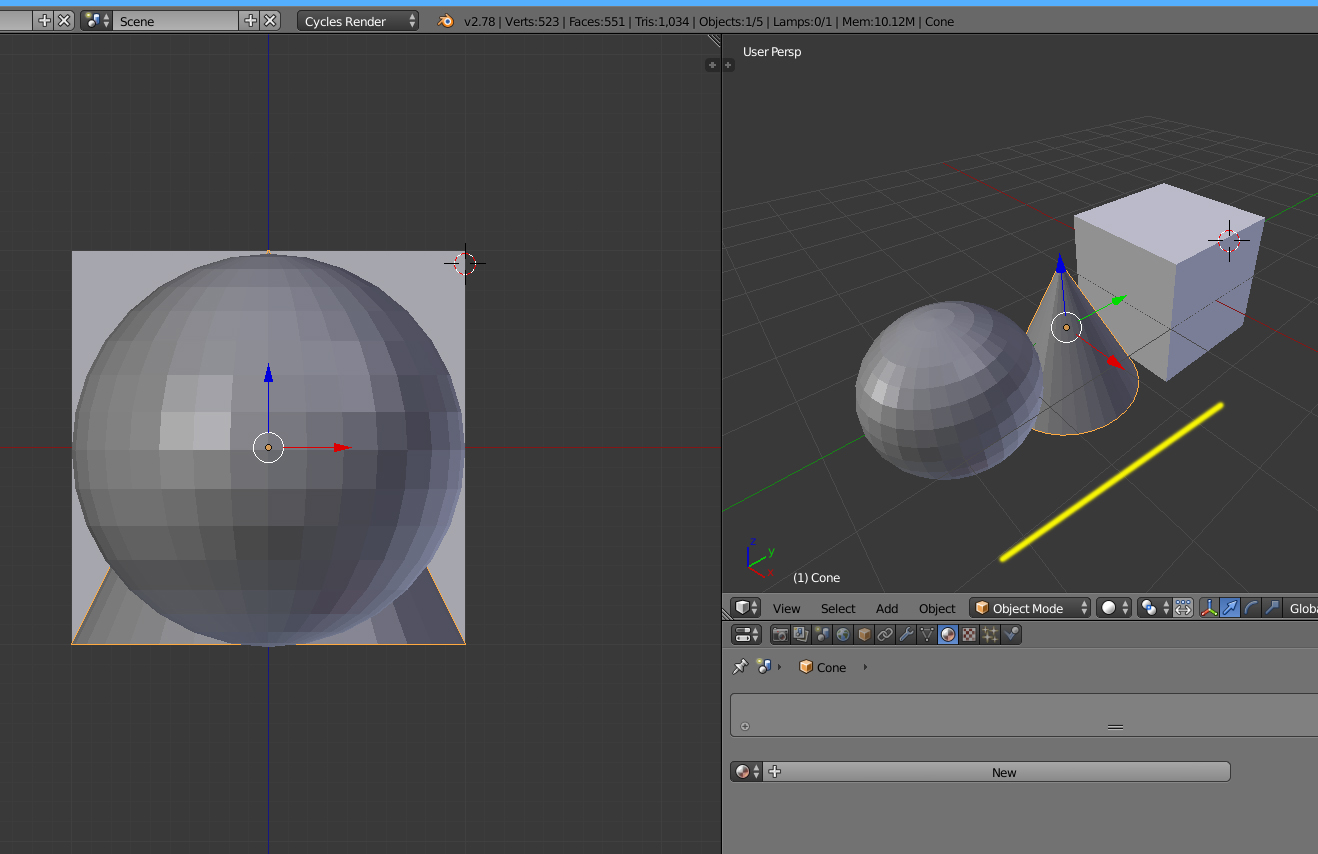Click the blue Z-axis arrow in the perspective view
This screenshot has height=854, width=1318.
(x=1060, y=265)
